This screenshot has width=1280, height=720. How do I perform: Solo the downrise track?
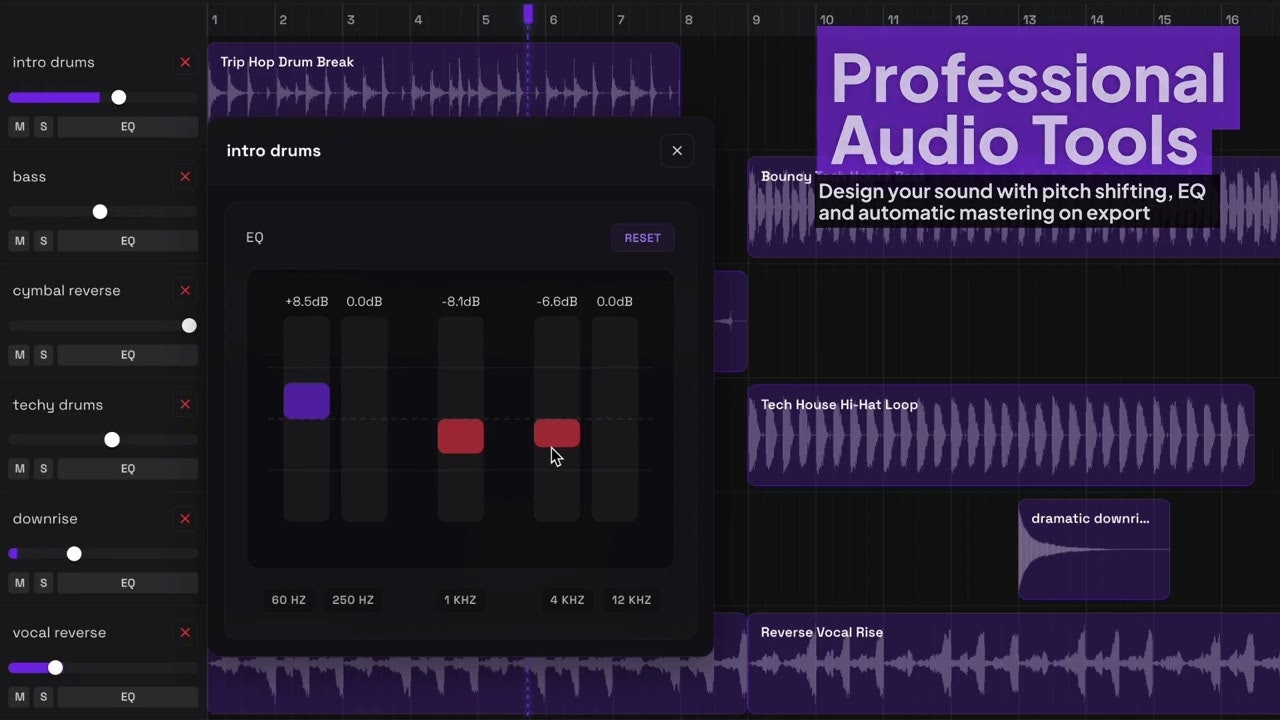(43, 583)
